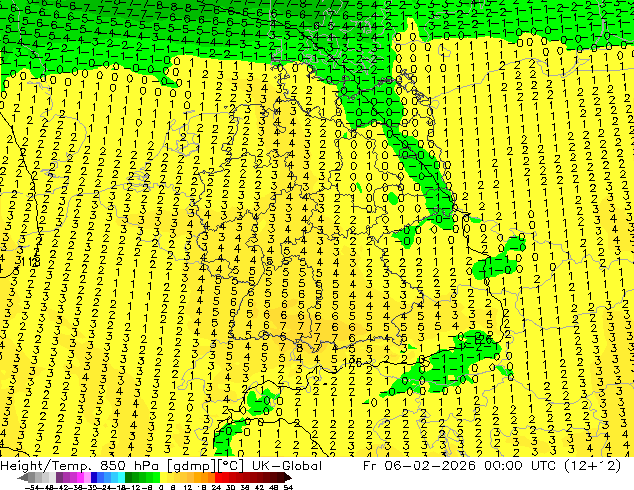Select the bright red swatch above label 24
The height and width of the screenshot is (490, 634).
[218, 478]
